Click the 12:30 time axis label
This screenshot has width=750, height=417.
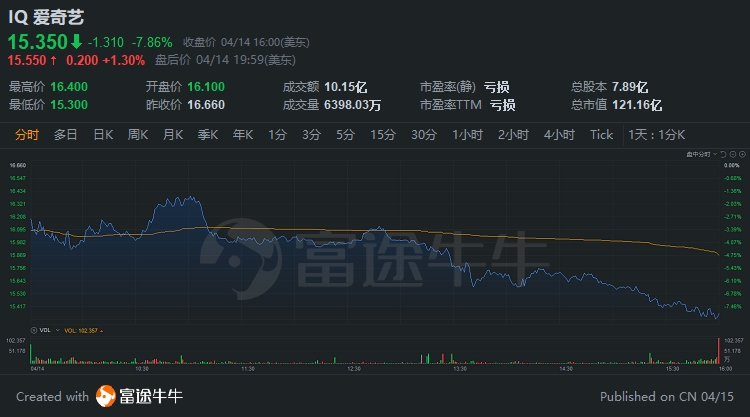(354, 369)
